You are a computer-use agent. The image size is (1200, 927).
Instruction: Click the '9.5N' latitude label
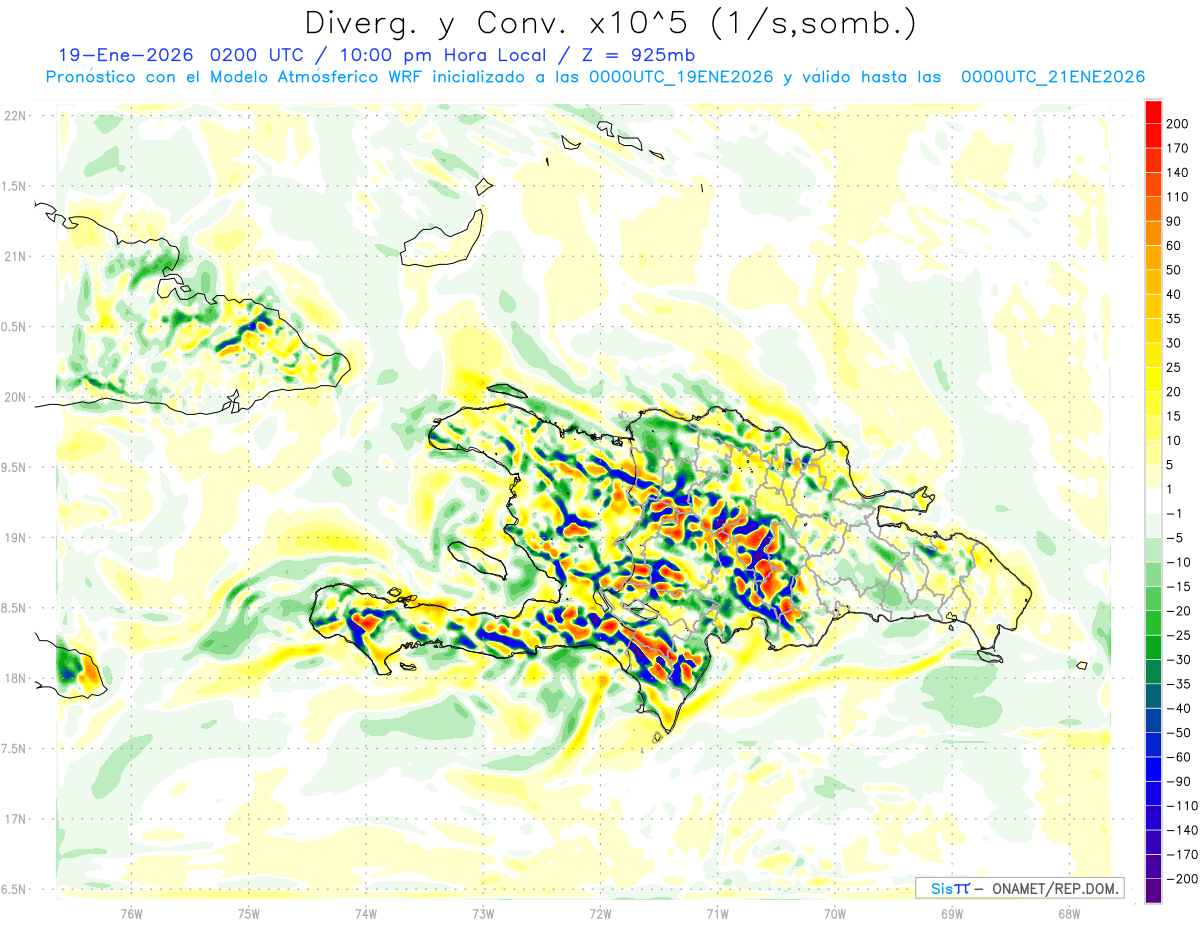click(x=15, y=467)
